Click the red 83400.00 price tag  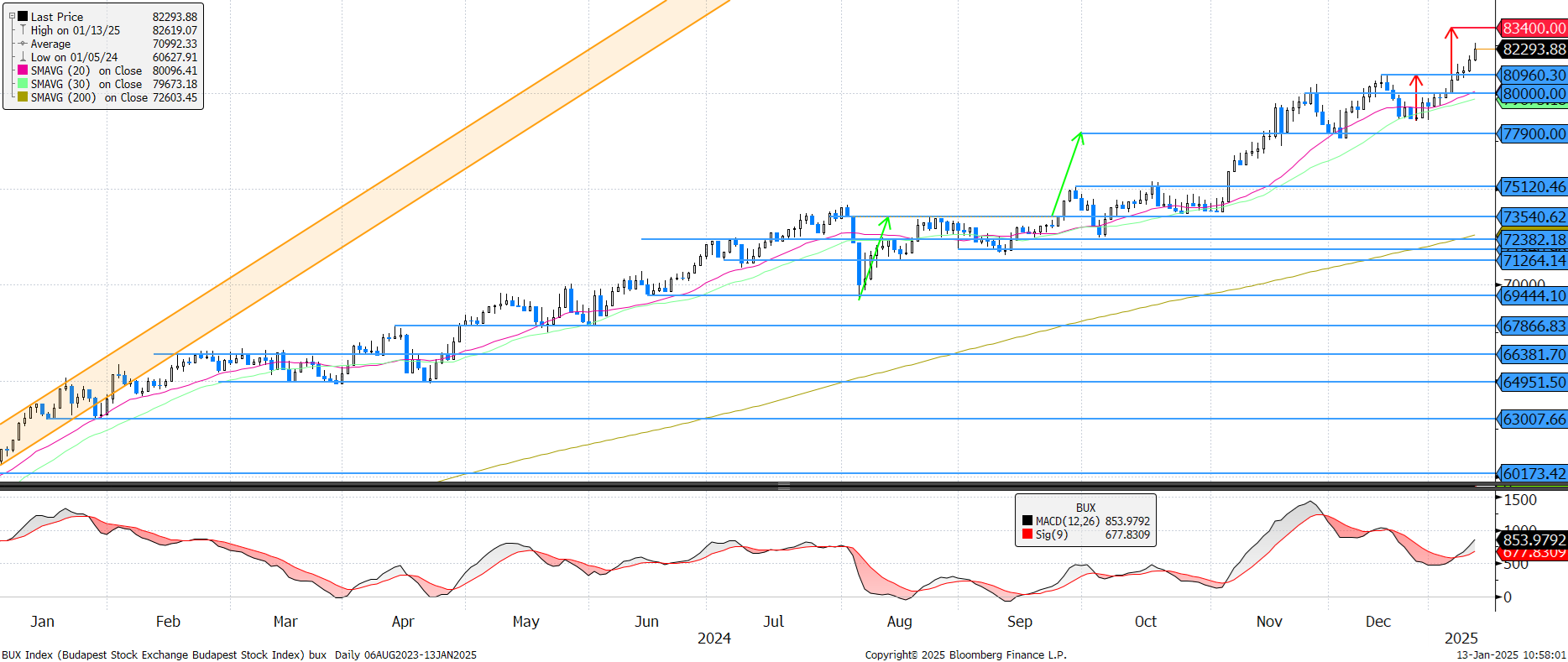click(1534, 29)
